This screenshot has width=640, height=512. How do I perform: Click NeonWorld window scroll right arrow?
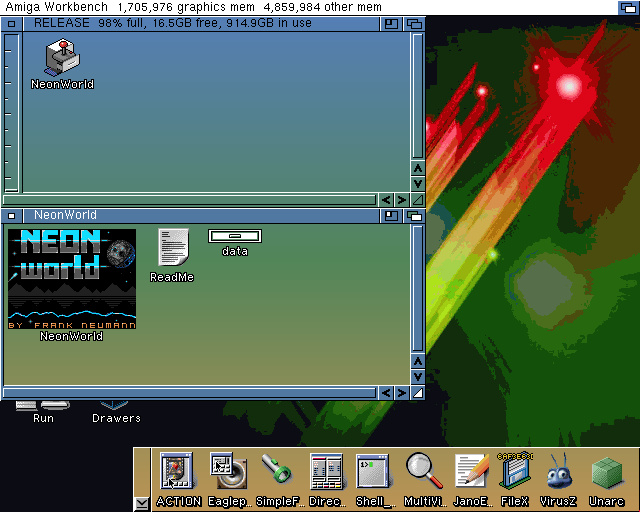coord(402,393)
